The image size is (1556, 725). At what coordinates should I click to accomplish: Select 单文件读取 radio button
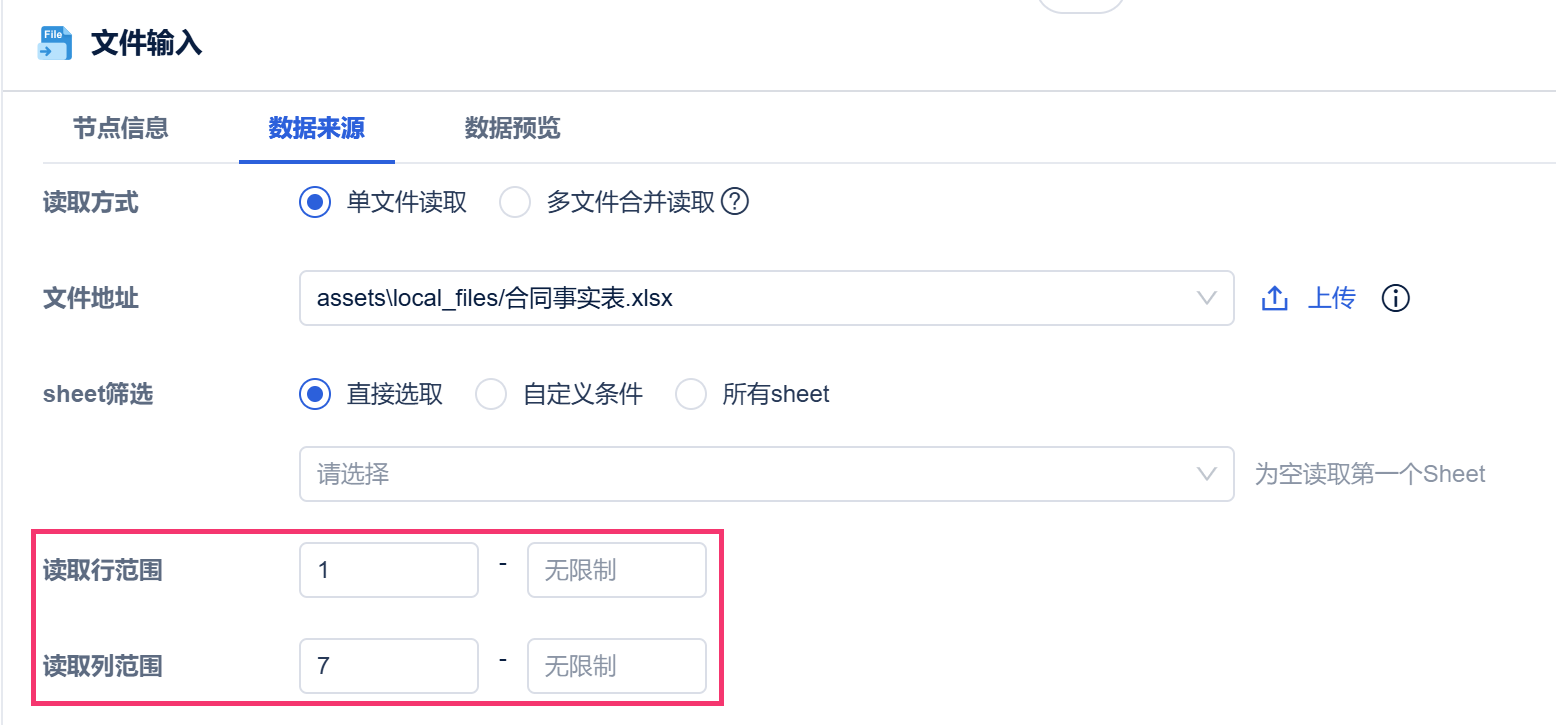(x=315, y=203)
